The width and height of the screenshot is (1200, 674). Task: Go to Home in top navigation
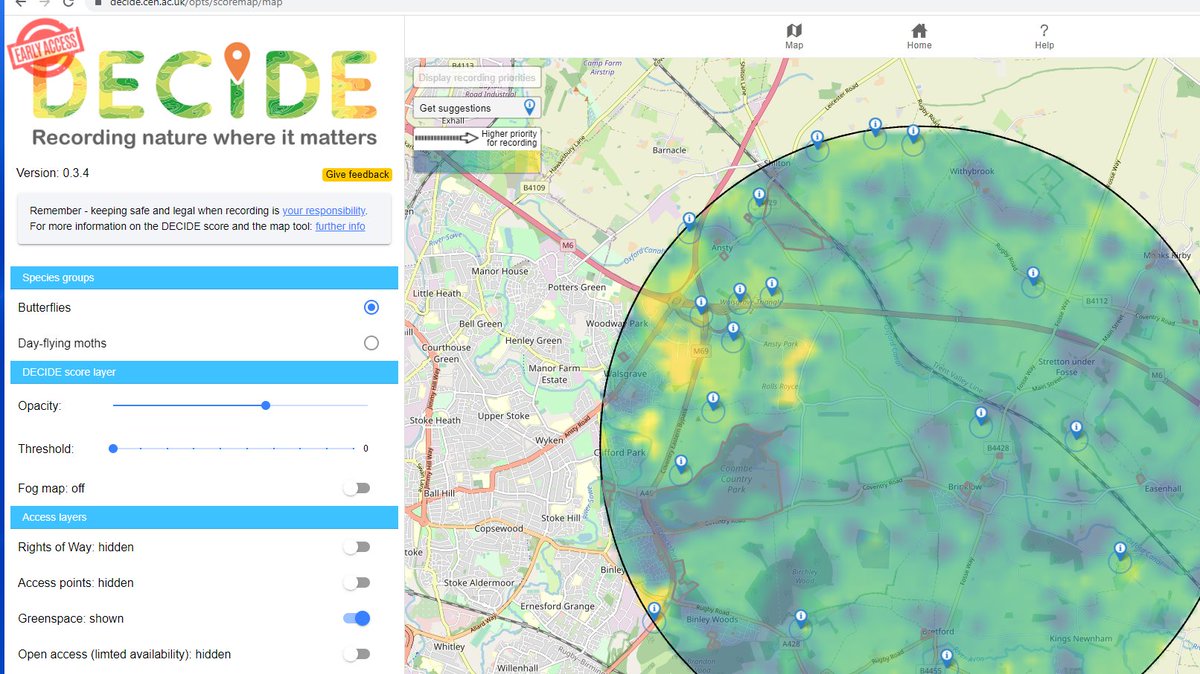tap(919, 37)
